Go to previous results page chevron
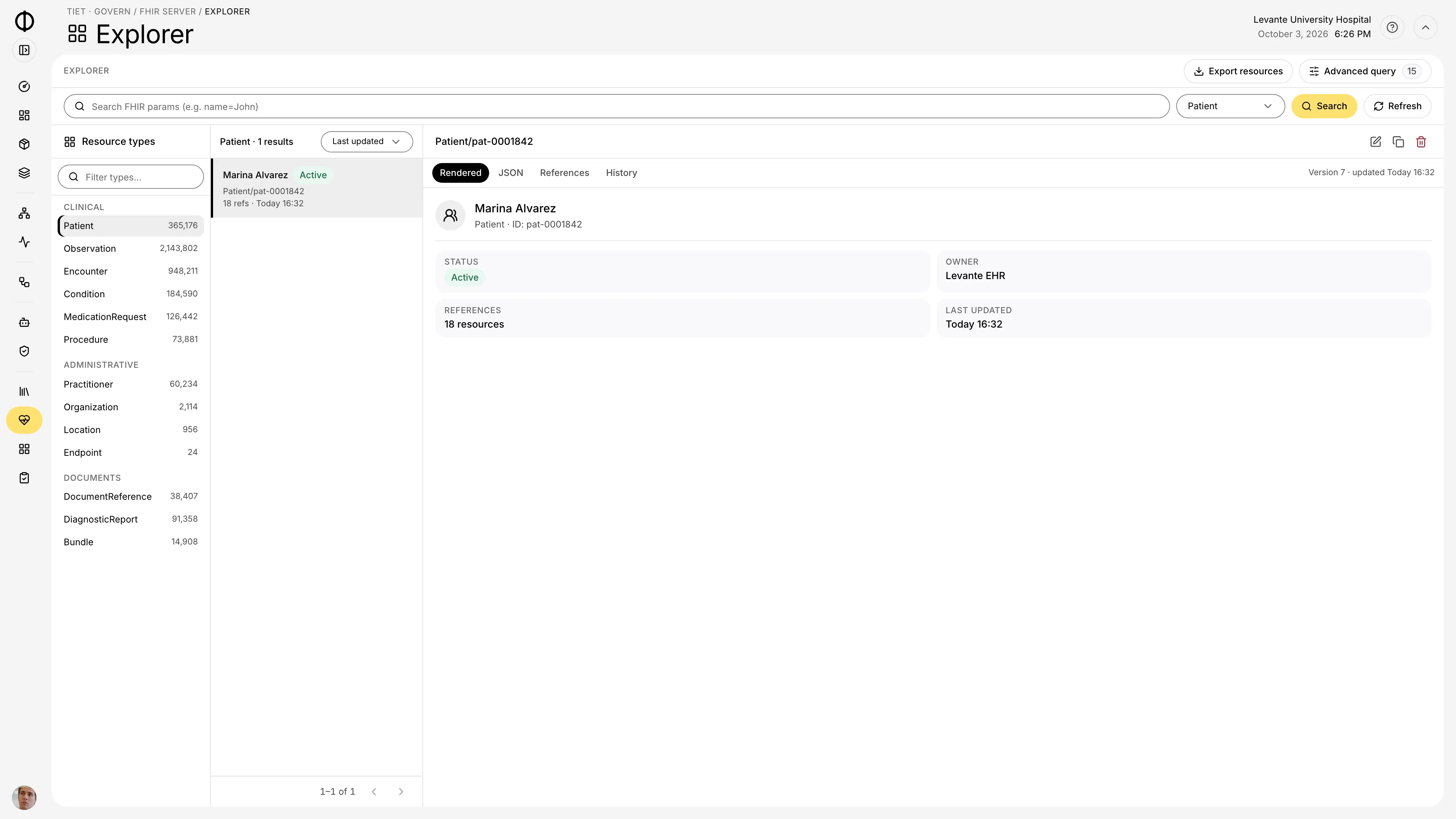This screenshot has height=819, width=1456. pyautogui.click(x=374, y=791)
